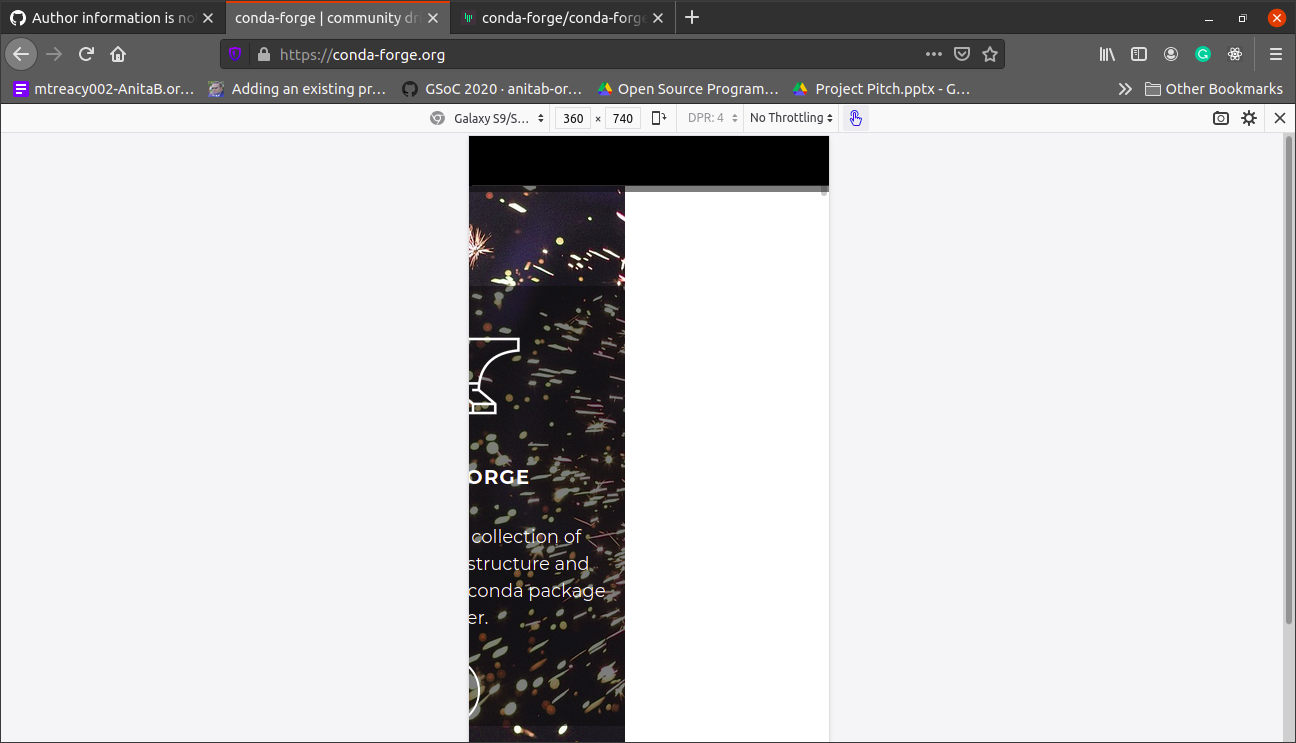Open a new tab with plus button
Image resolution: width=1296 pixels, height=743 pixels.
coord(692,17)
